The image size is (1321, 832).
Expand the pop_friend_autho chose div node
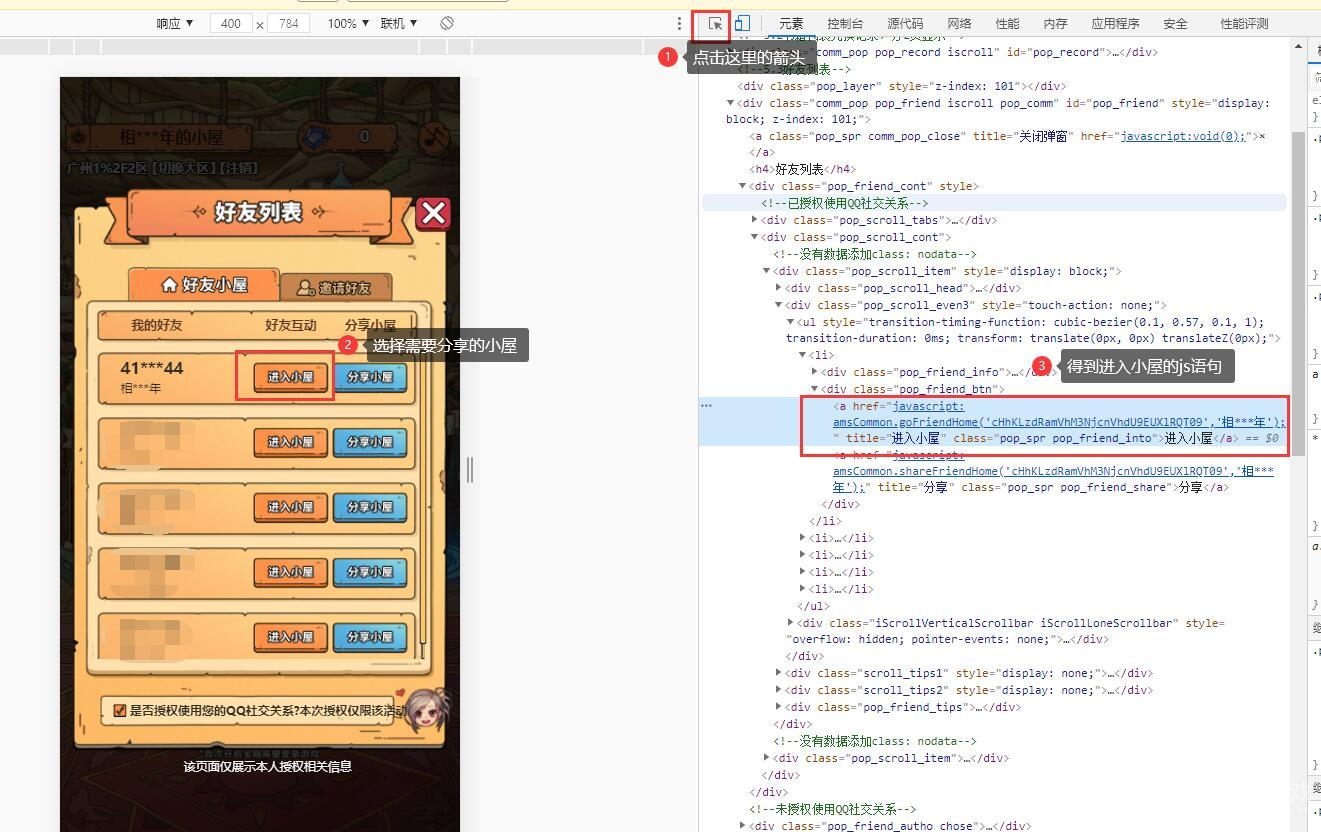click(742, 825)
